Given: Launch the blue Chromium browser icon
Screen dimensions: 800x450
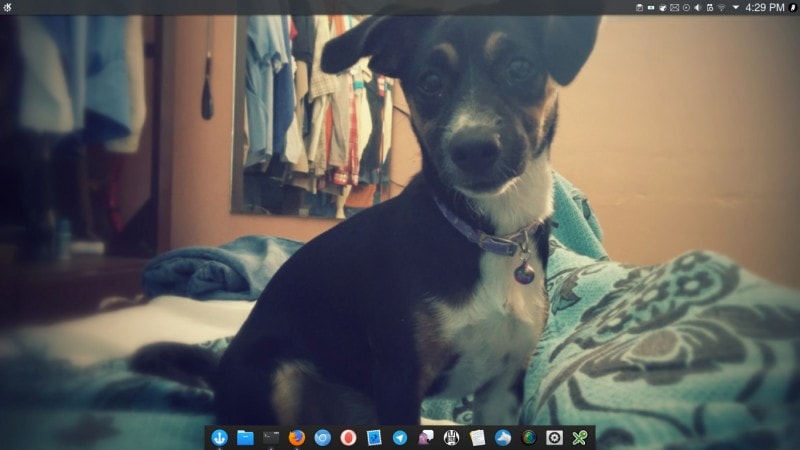Looking at the screenshot, I should 322,437.
